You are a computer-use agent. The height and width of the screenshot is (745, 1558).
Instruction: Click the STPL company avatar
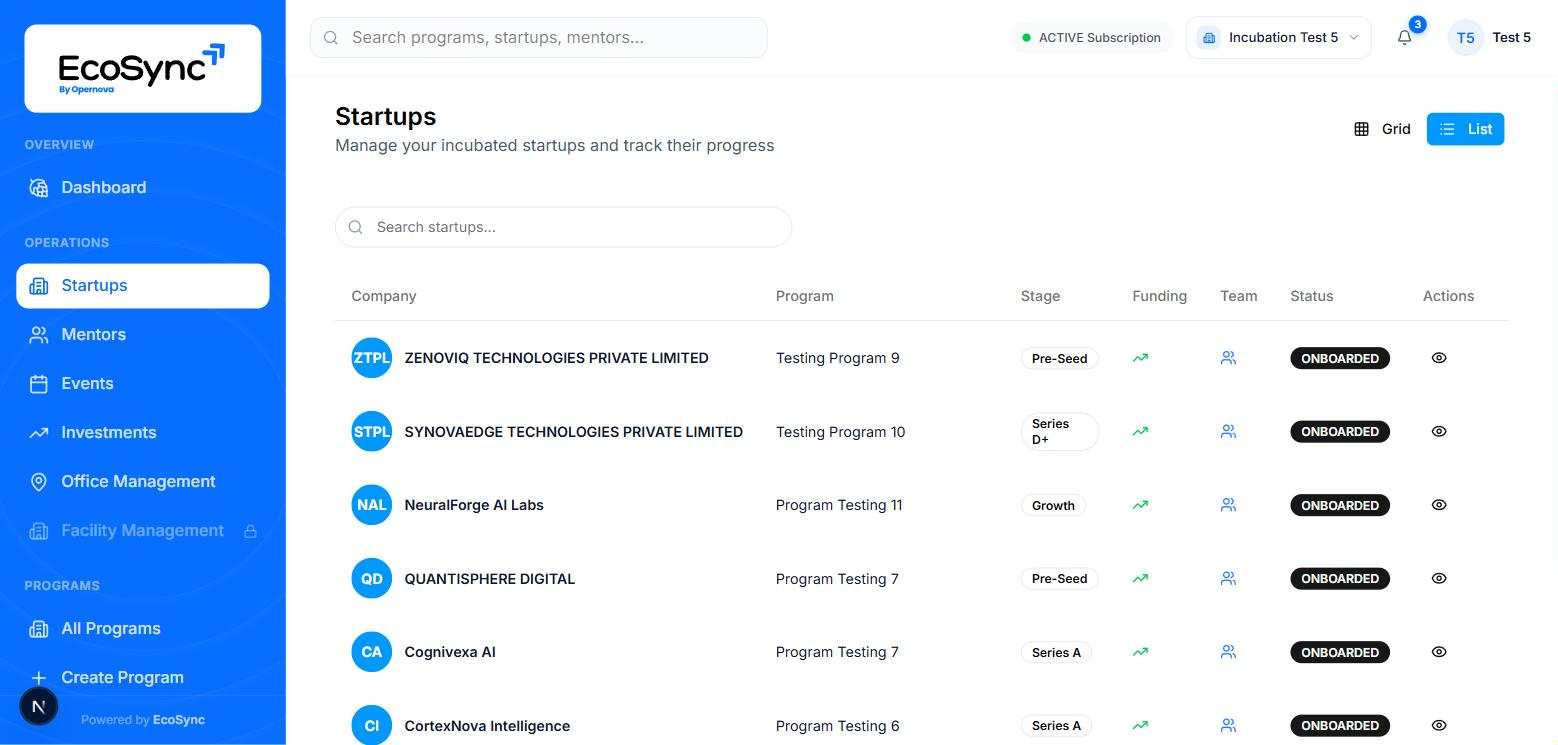pyautogui.click(x=372, y=432)
